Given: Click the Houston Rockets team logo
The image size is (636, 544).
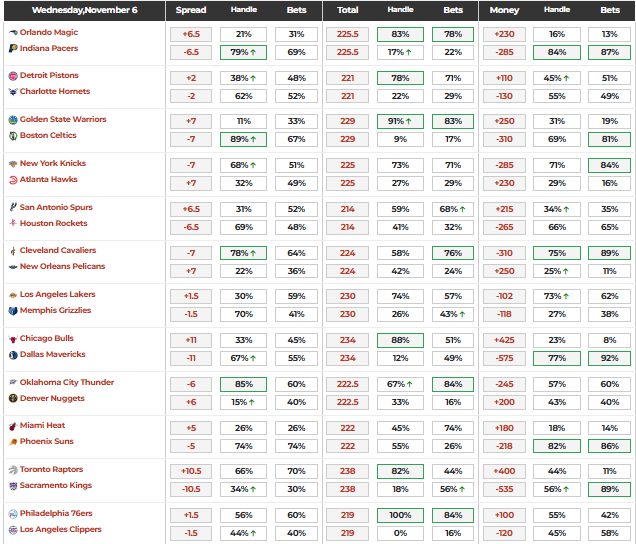Looking at the screenshot, I should (x=13, y=223).
